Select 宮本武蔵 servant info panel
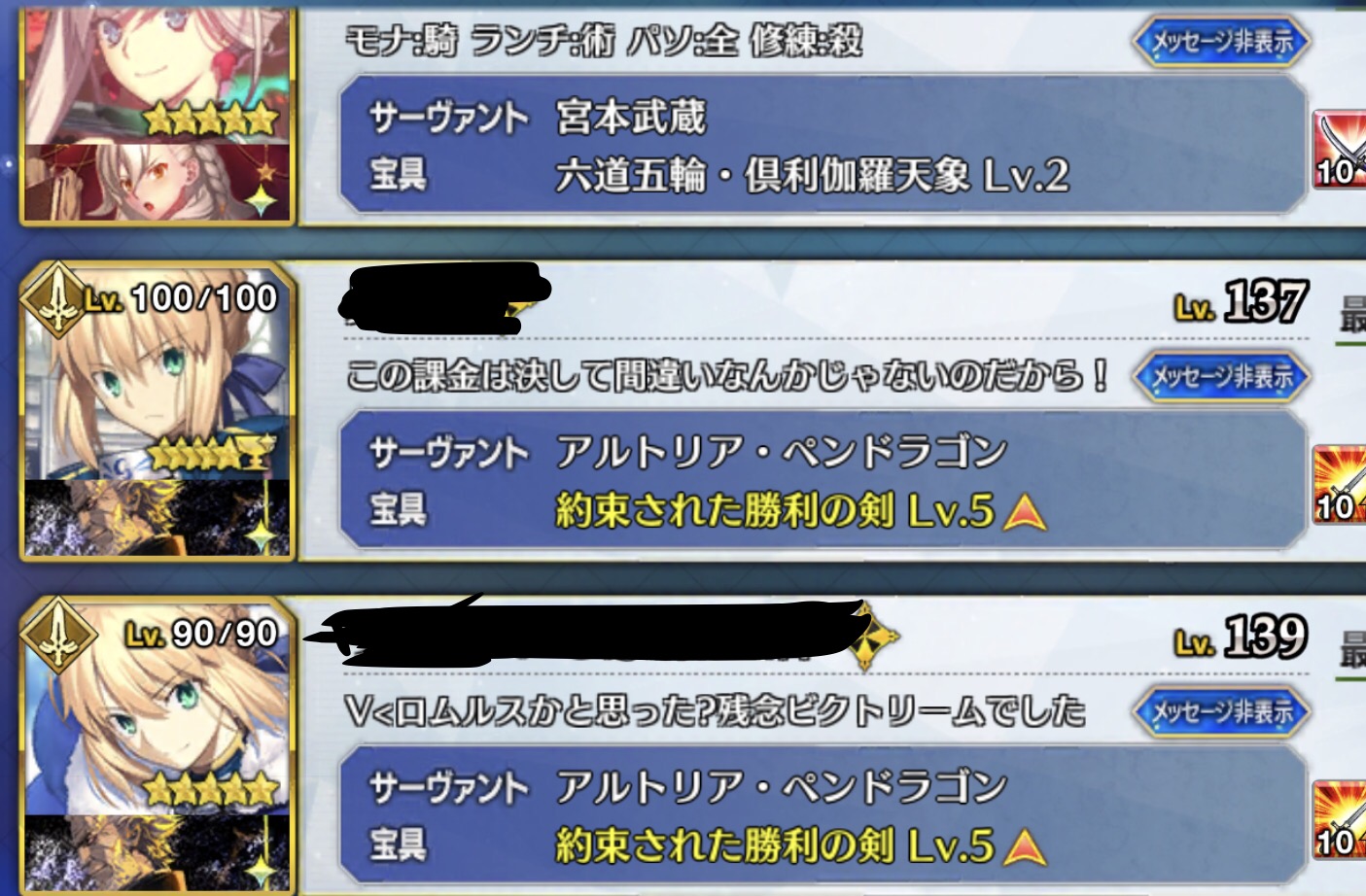Image resolution: width=1366 pixels, height=896 pixels. point(822,146)
